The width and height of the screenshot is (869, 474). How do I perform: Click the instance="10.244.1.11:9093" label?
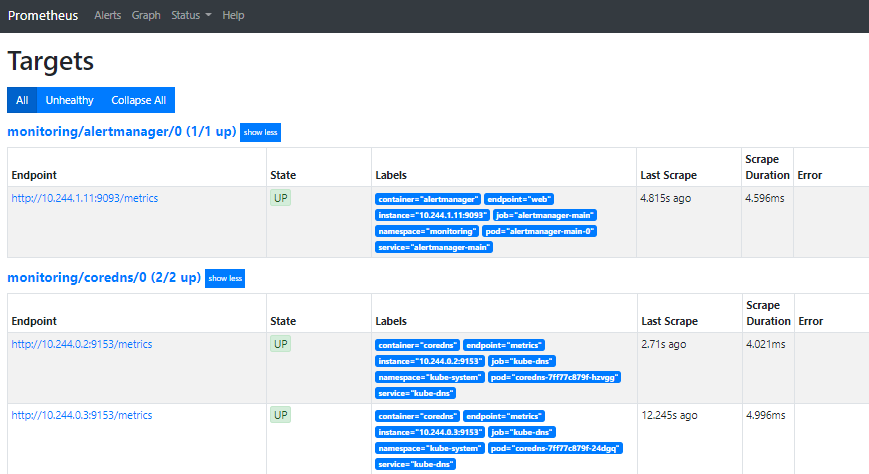(x=432, y=215)
